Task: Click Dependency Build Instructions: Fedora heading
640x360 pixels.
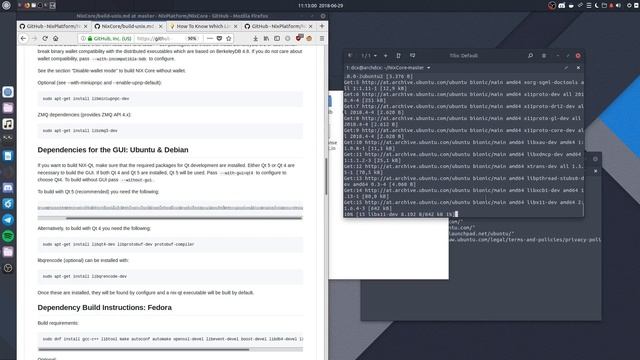Action: click(104, 307)
